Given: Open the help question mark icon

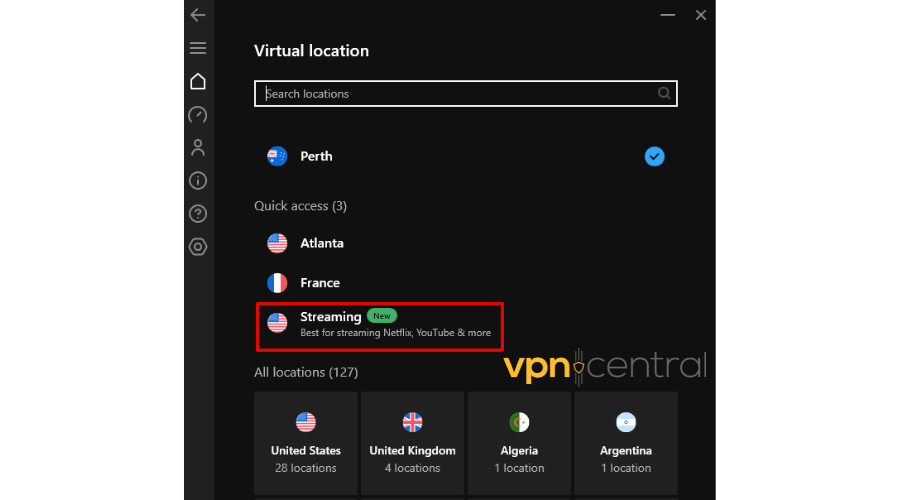Looking at the screenshot, I should click(198, 214).
